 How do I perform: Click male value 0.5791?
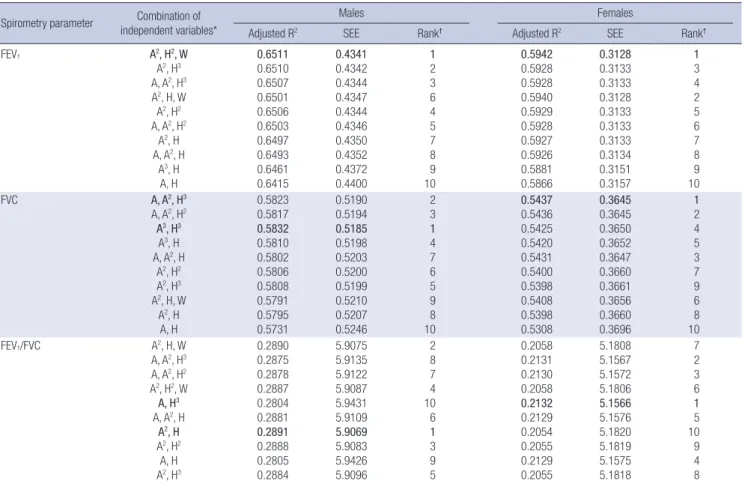click(x=273, y=301)
